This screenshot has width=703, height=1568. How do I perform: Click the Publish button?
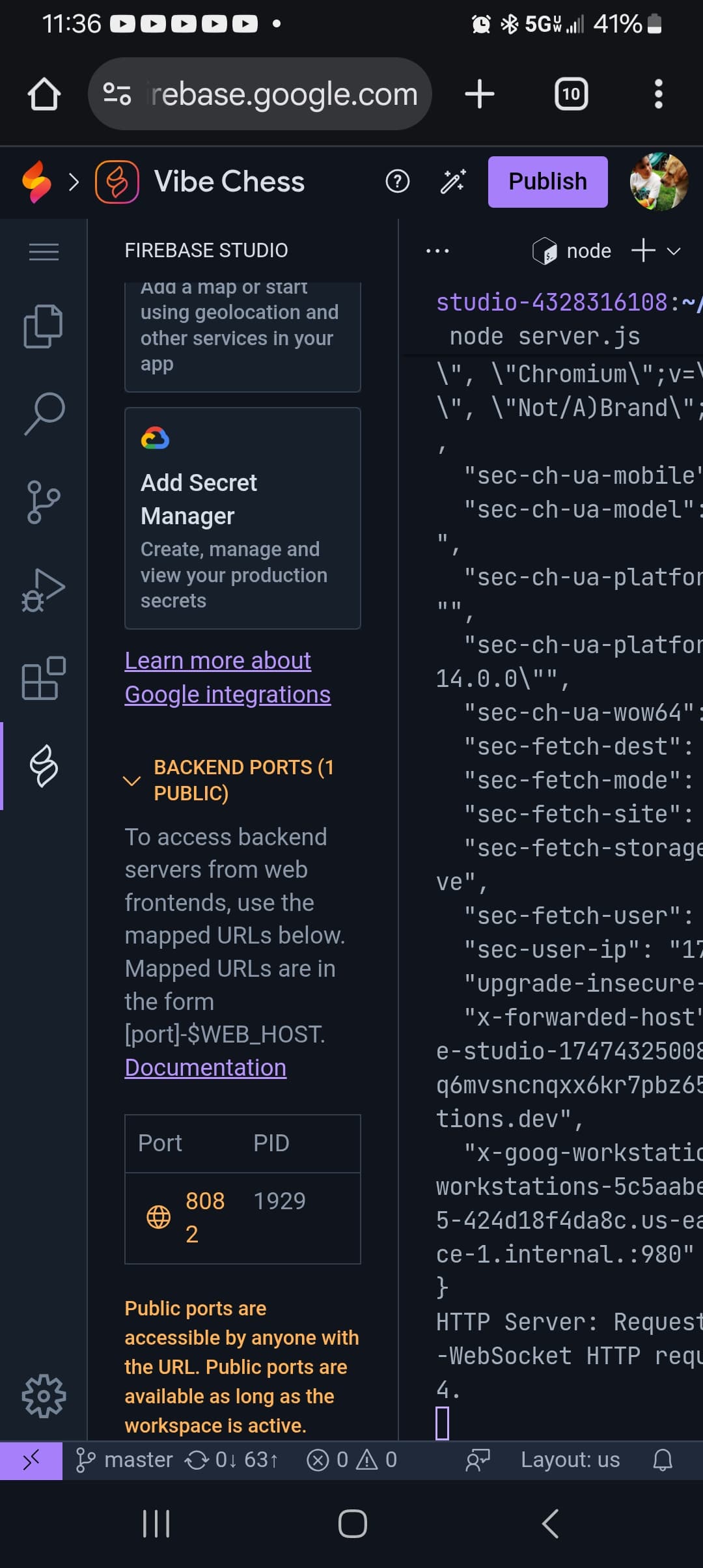coord(548,182)
